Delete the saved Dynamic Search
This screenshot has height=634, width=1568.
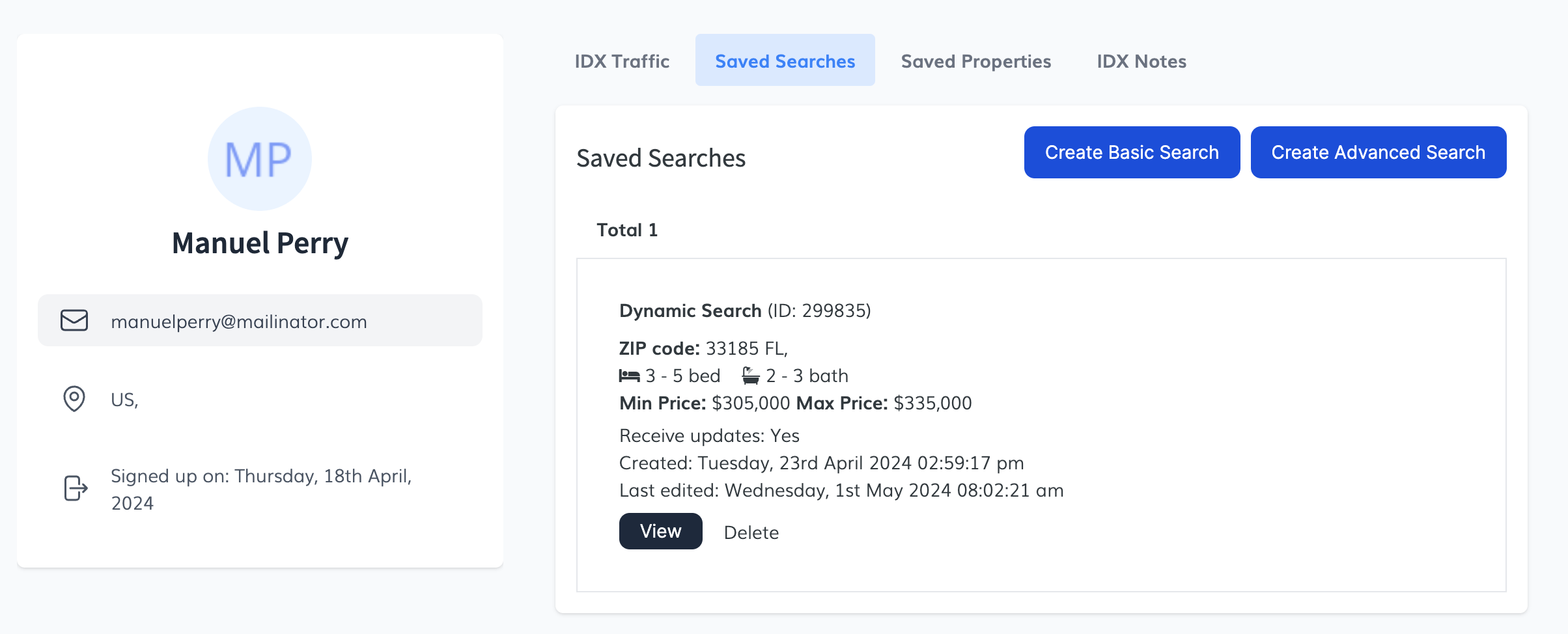point(751,532)
